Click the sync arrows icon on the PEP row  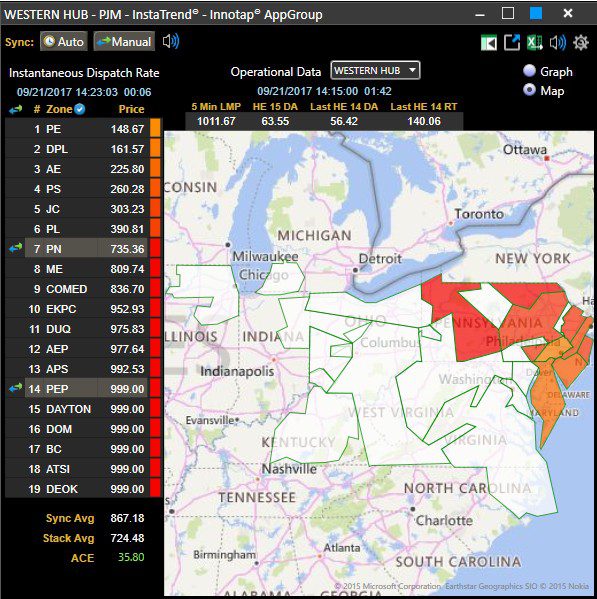point(16,389)
